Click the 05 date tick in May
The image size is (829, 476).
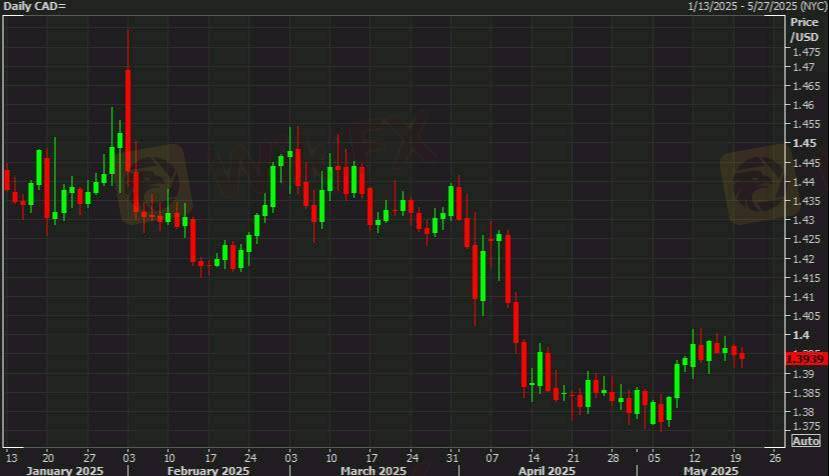coord(655,457)
